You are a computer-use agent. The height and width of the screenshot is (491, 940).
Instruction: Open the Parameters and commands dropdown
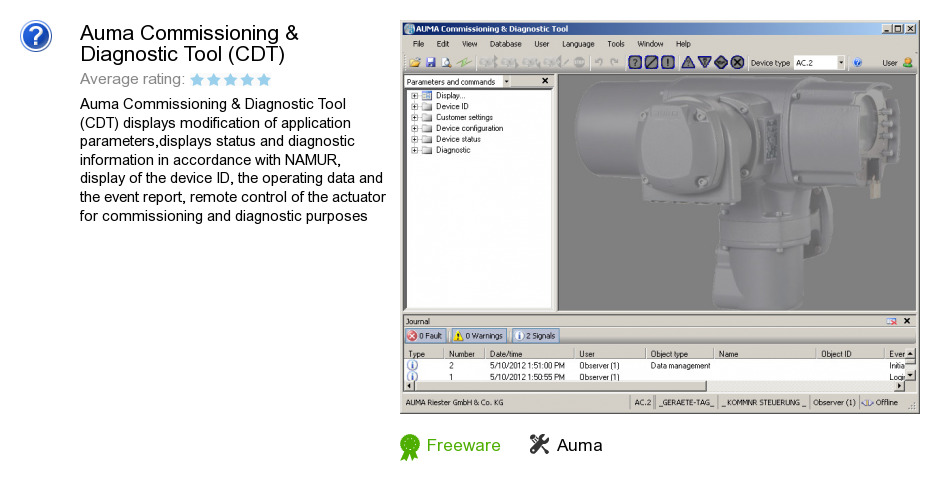click(507, 82)
